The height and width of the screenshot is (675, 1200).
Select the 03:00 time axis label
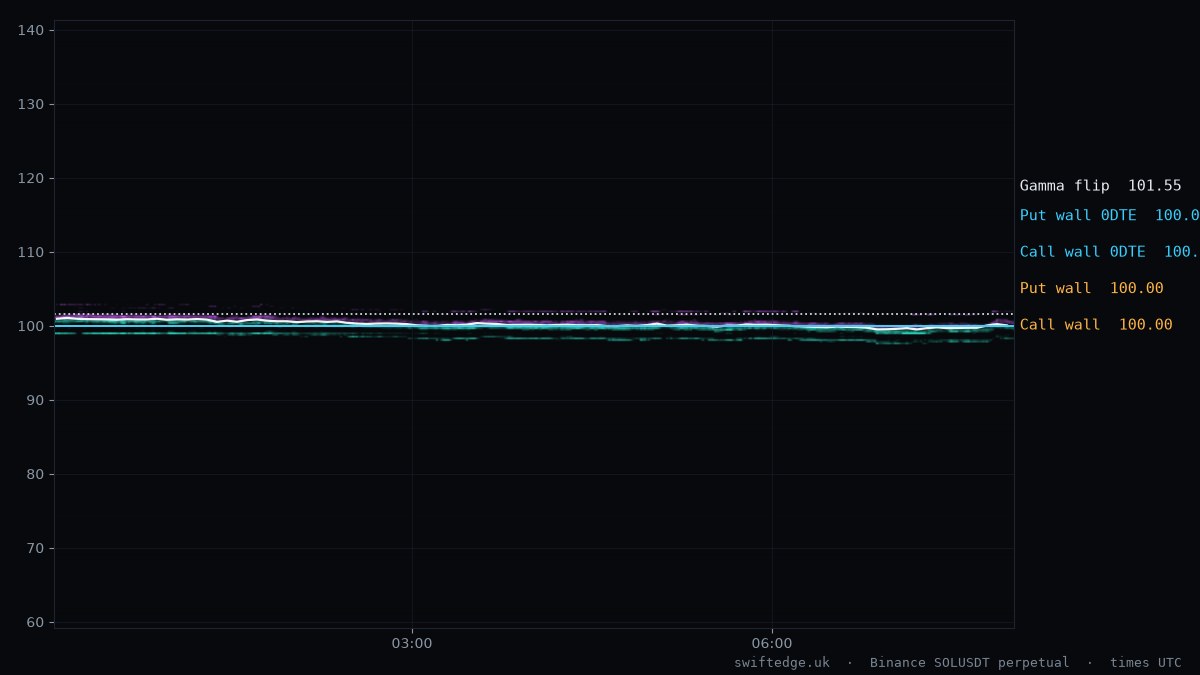(412, 644)
